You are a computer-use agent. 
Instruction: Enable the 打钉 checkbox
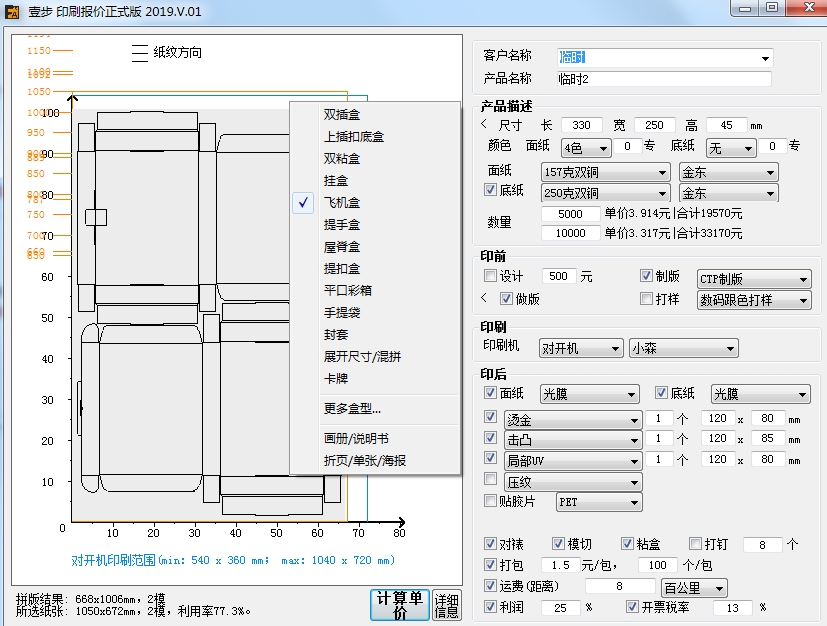696,543
